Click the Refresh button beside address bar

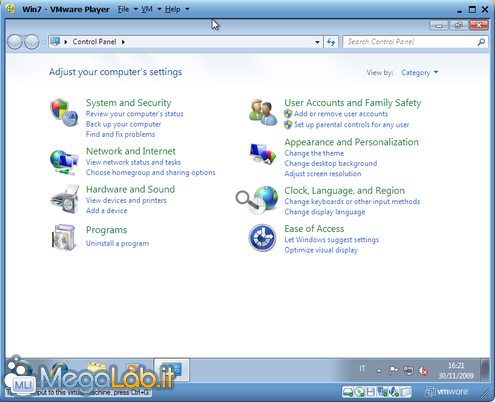coord(331,42)
